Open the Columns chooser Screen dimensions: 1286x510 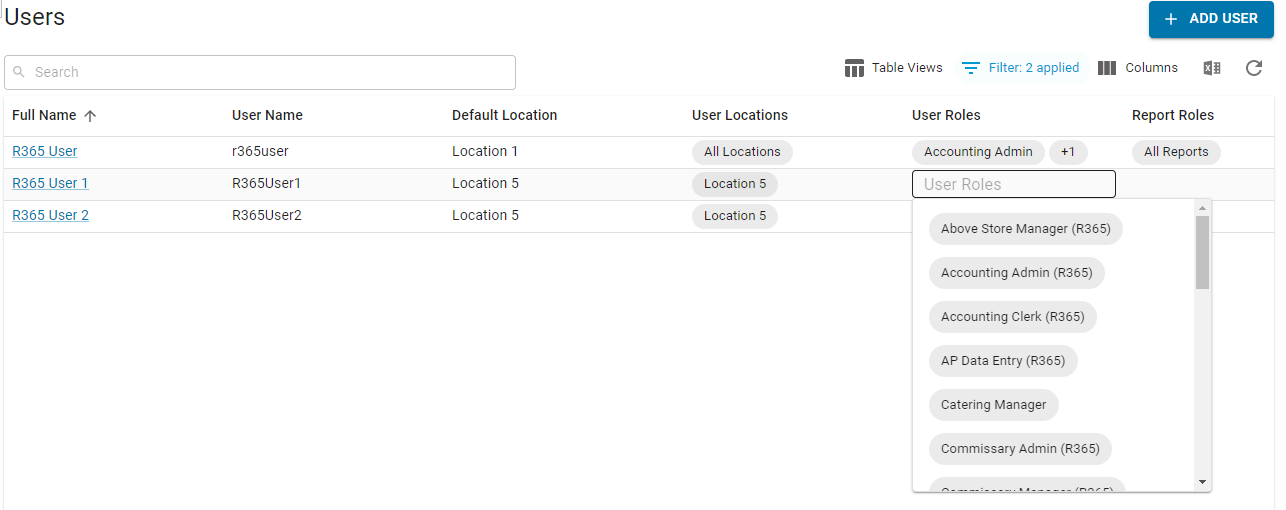click(1138, 68)
